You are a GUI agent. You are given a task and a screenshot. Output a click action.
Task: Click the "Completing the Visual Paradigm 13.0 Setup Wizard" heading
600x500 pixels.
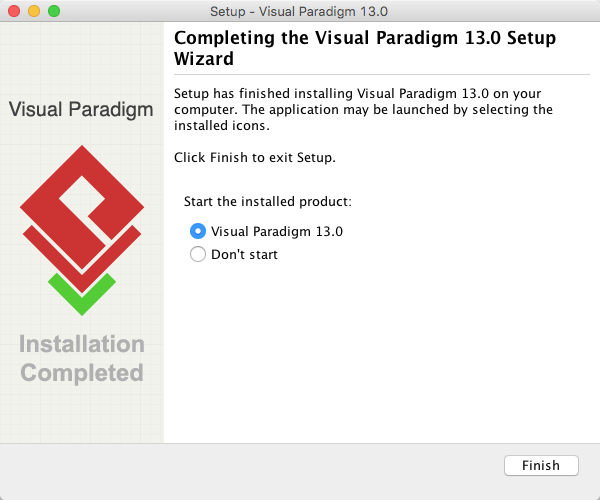tap(365, 48)
